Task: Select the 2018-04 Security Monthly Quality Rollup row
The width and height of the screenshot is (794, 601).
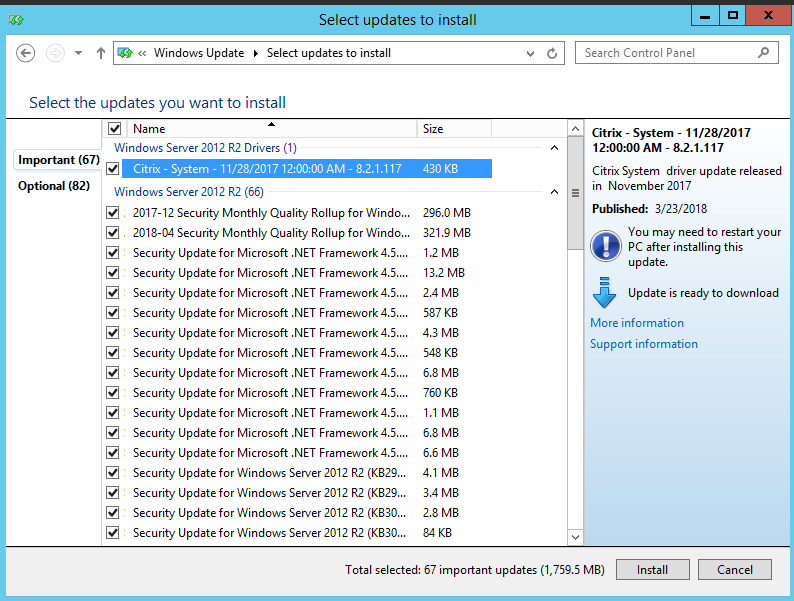Action: (x=307, y=233)
